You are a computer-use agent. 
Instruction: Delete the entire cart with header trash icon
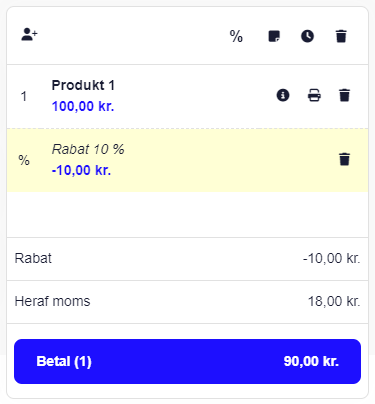point(341,36)
